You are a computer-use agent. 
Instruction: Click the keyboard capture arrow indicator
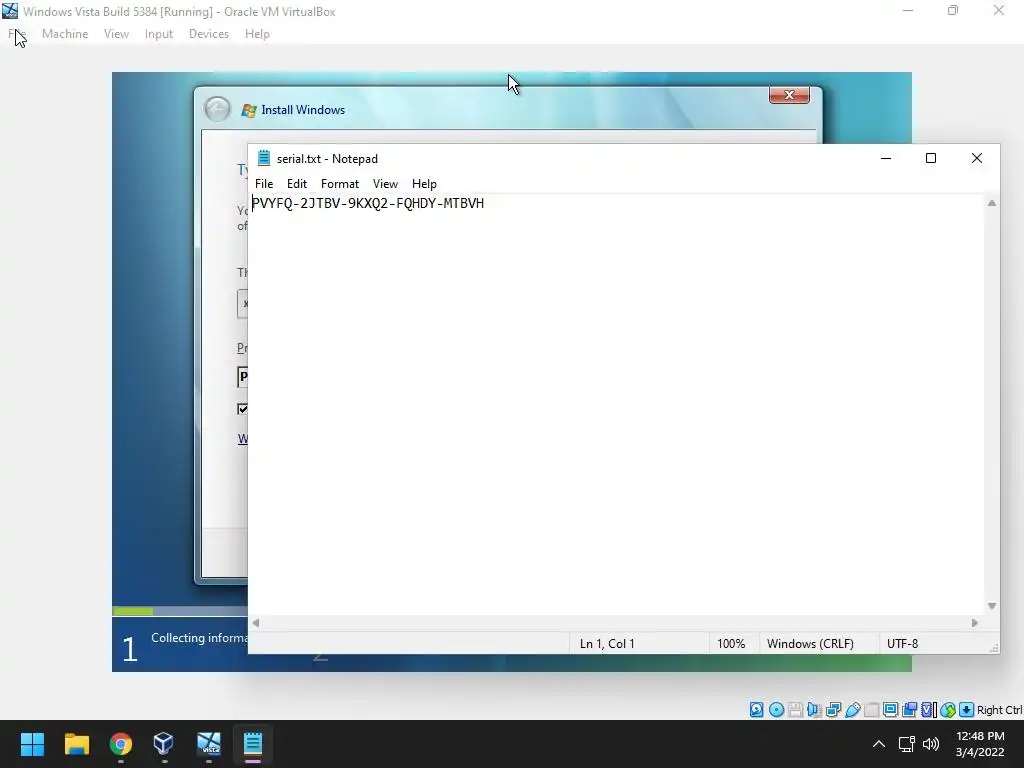click(x=967, y=710)
